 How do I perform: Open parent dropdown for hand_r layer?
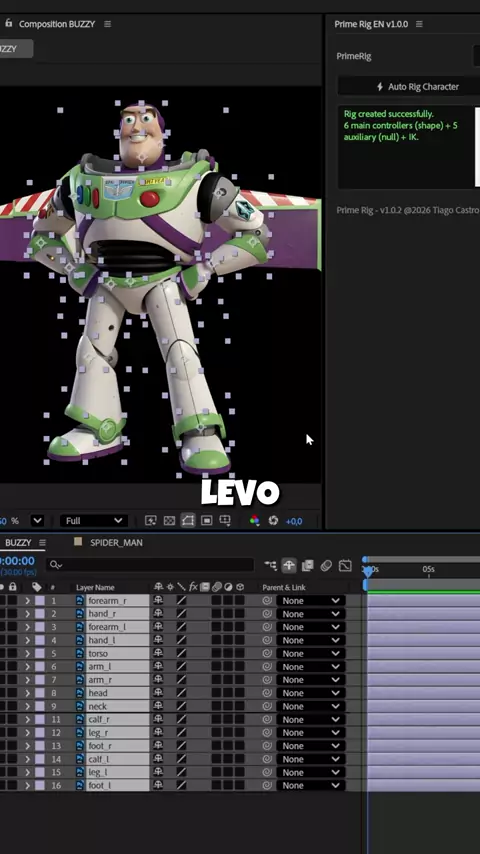(x=311, y=614)
